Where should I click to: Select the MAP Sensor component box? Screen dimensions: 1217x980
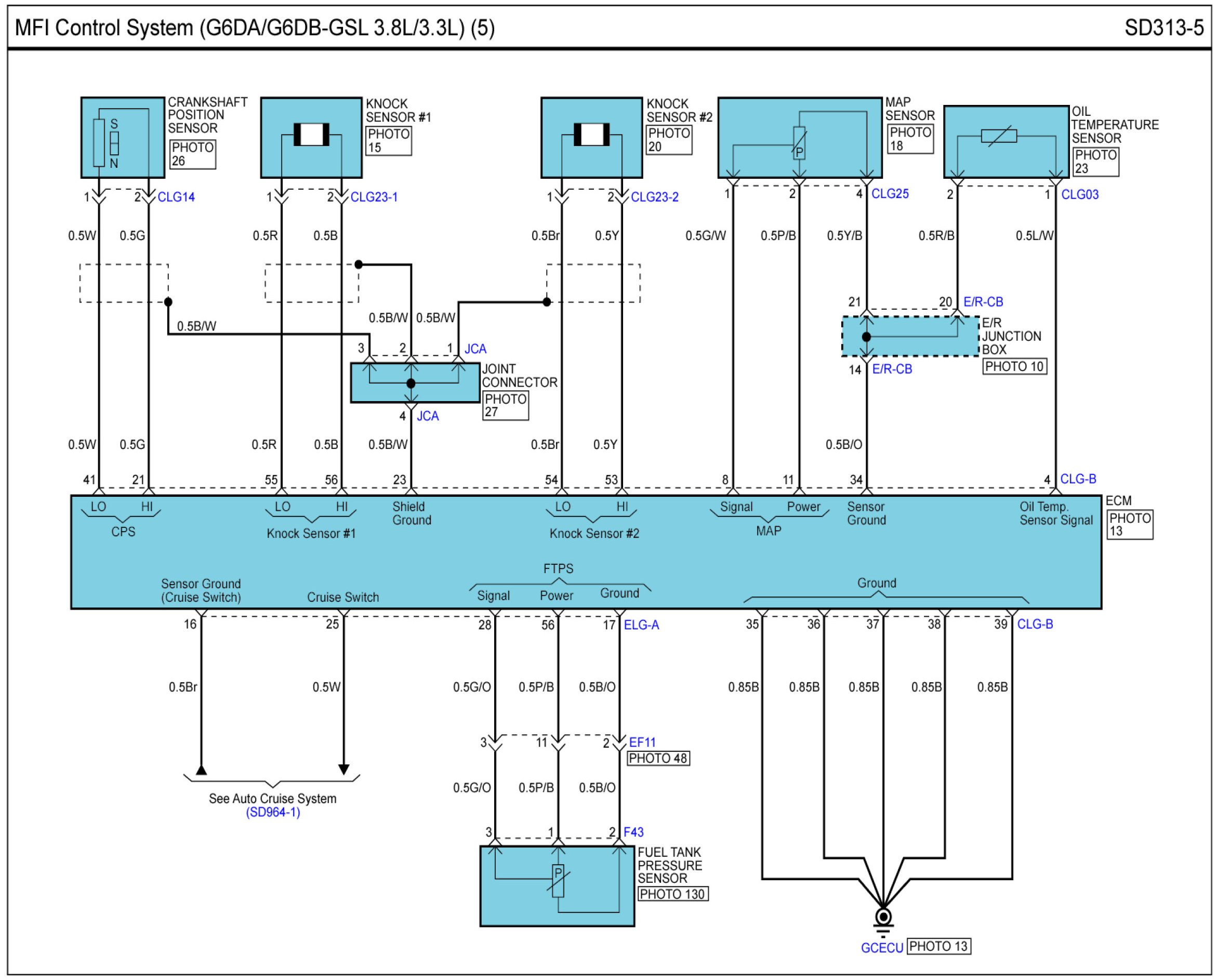[799, 137]
